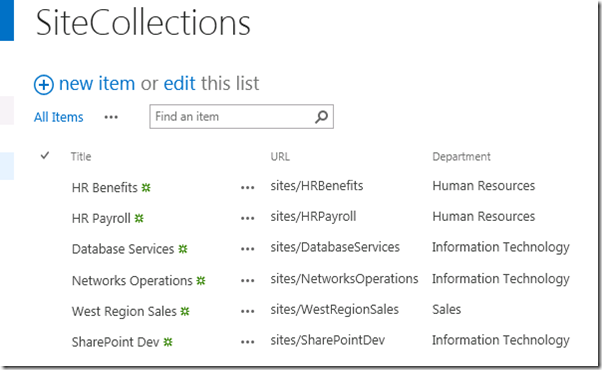
Task: Sort by the URL column header
Action: tap(280, 157)
